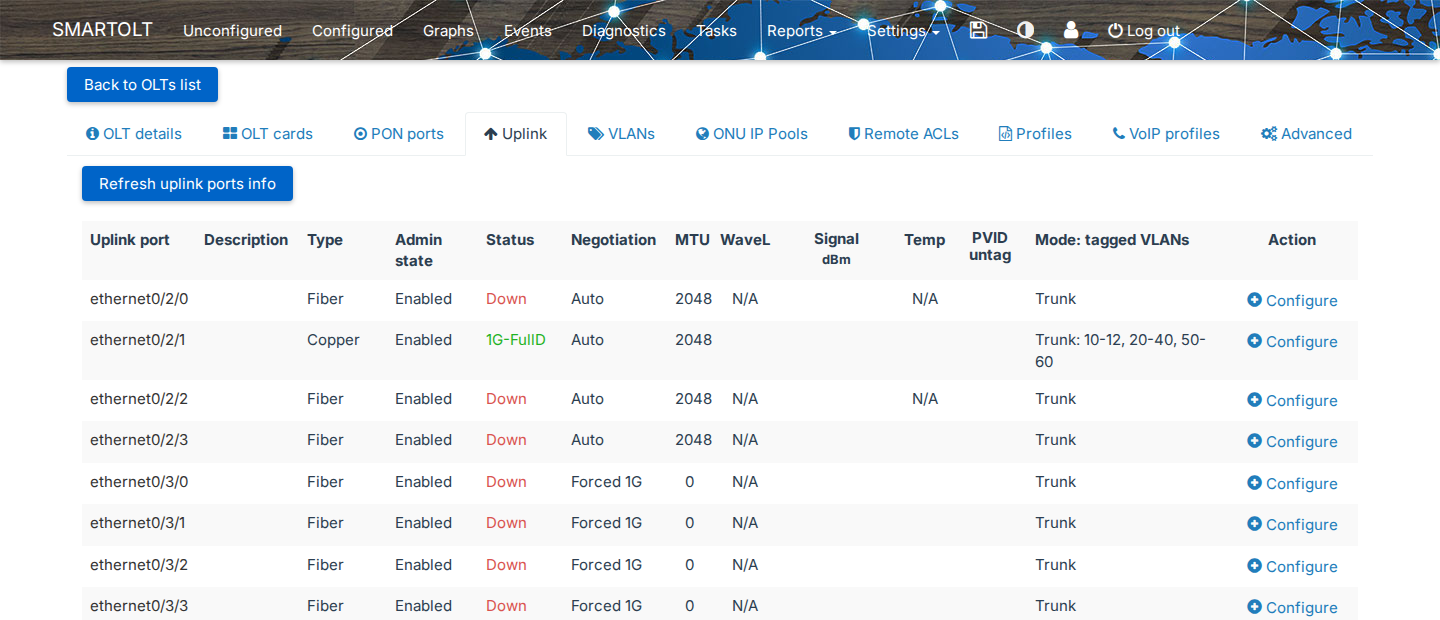Image resolution: width=1440 pixels, height=620 pixels.
Task: Open the Tasks page
Action: [x=716, y=31]
